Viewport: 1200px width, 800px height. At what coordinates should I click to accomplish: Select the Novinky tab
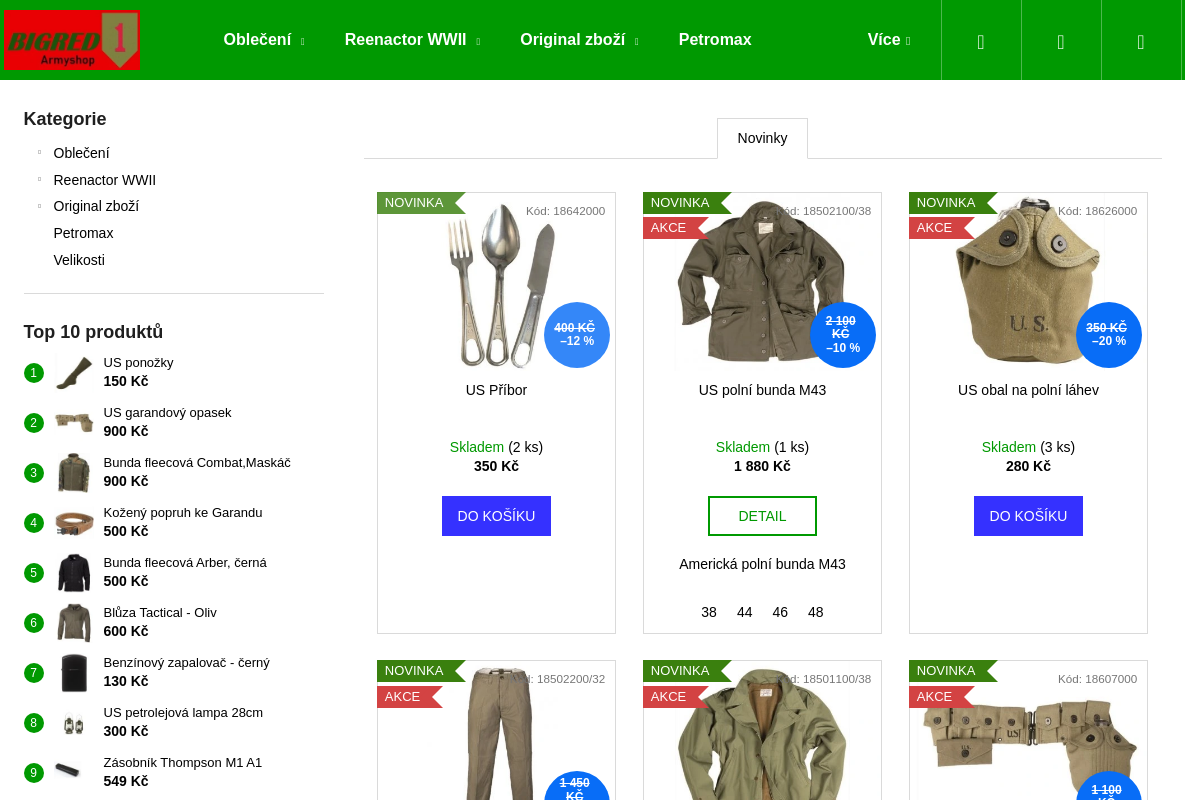(762, 138)
